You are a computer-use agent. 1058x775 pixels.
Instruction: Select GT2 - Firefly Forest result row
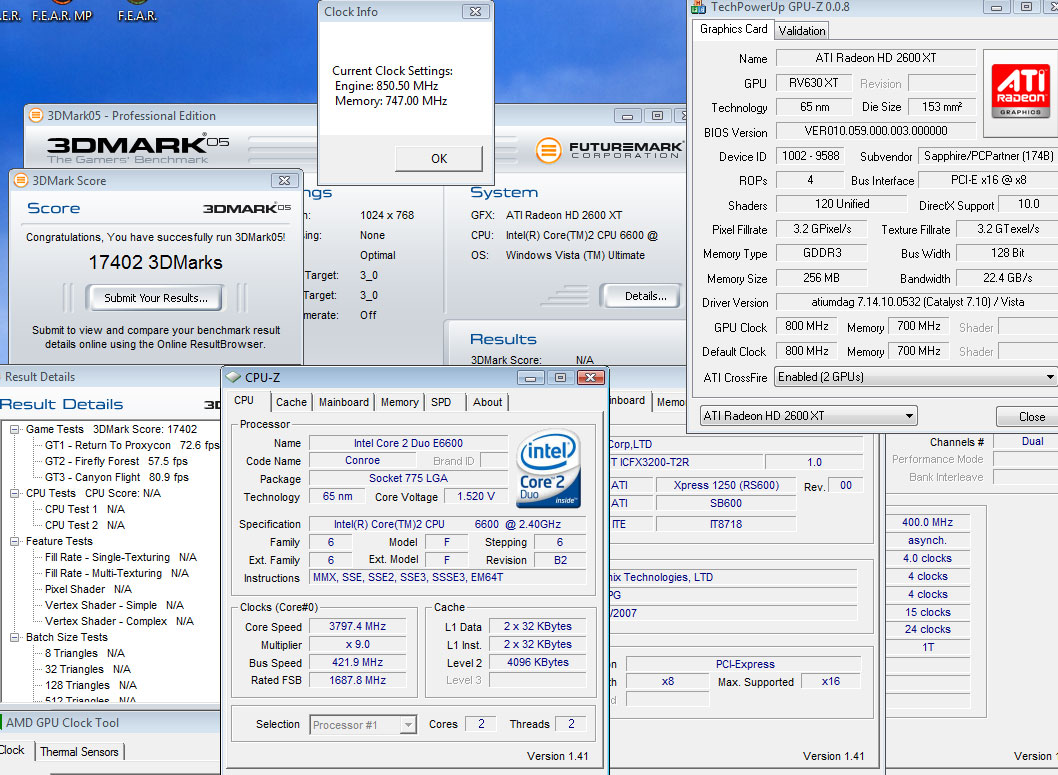(x=117, y=461)
